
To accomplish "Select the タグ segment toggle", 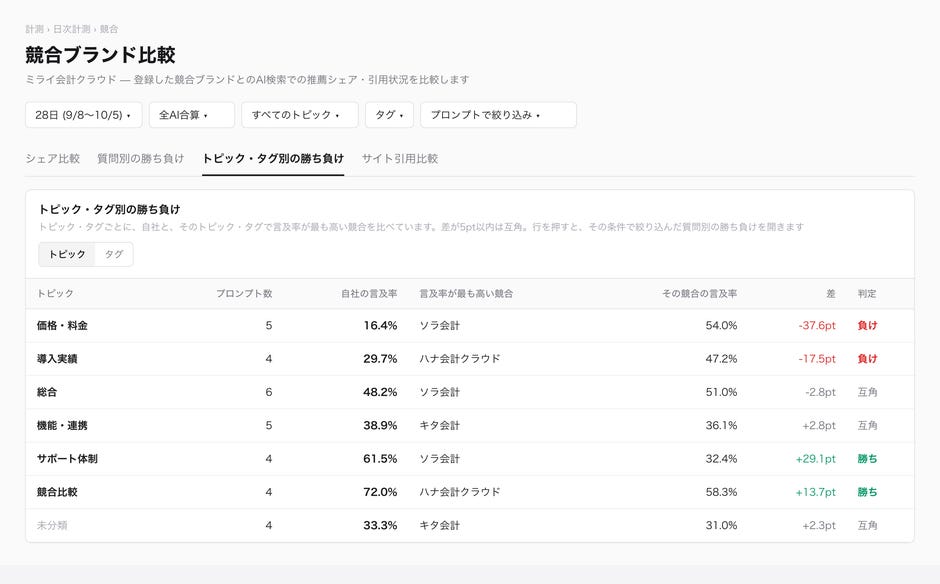I will [114, 254].
